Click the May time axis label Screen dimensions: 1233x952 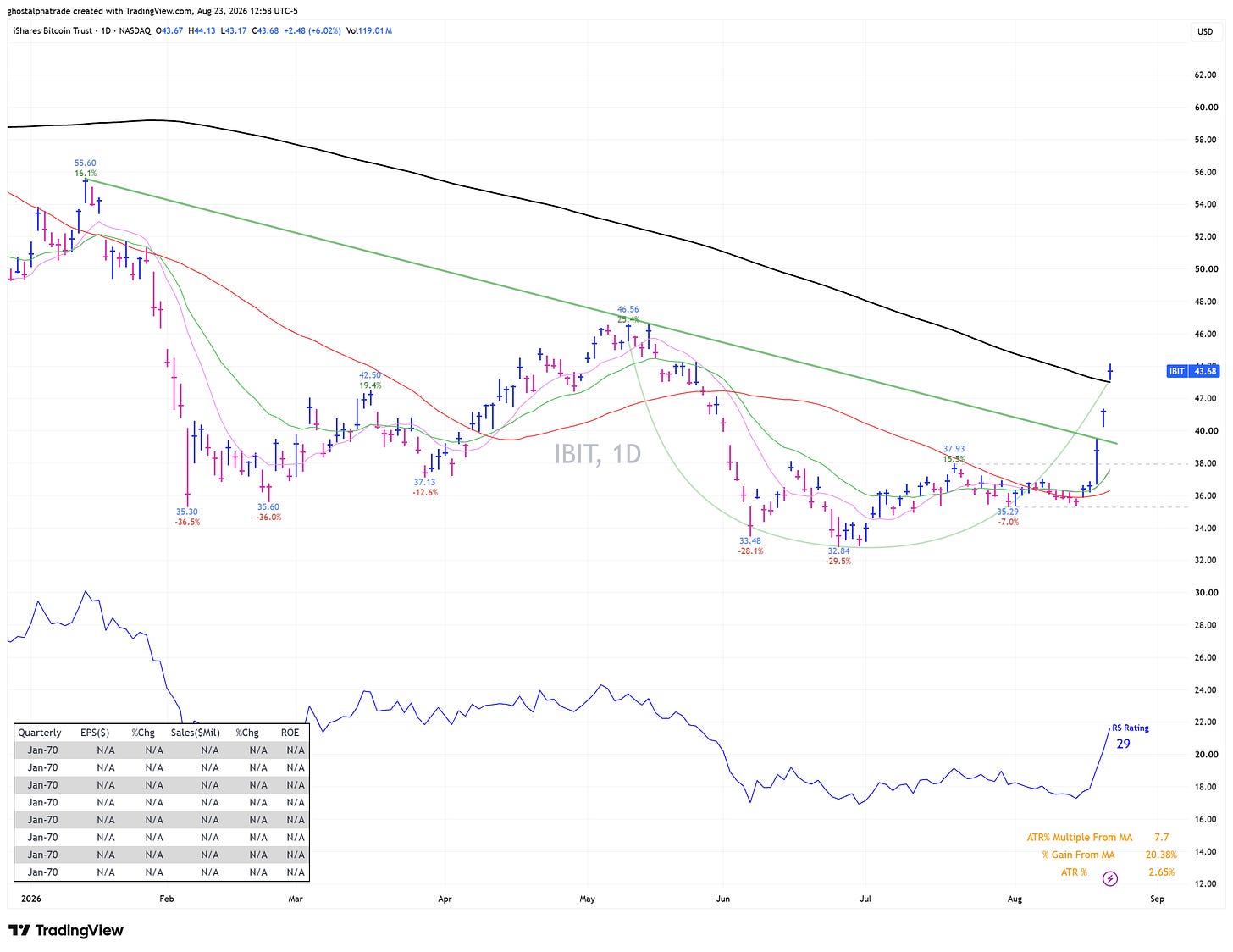tap(588, 899)
